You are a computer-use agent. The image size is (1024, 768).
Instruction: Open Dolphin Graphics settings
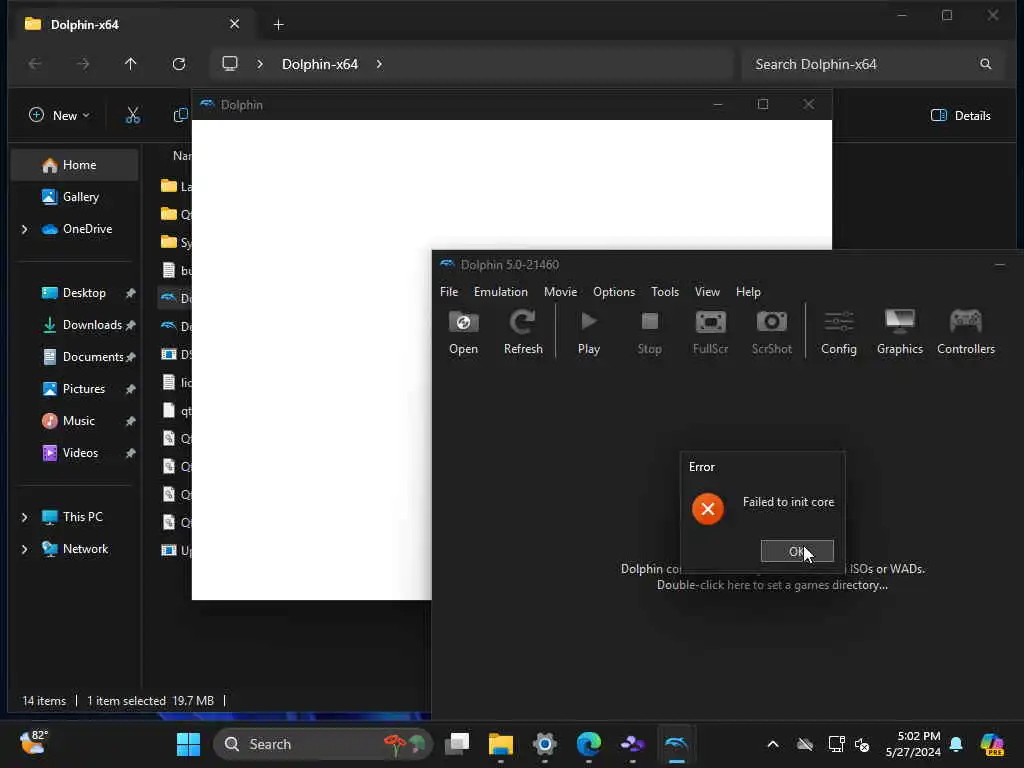[x=899, y=332]
